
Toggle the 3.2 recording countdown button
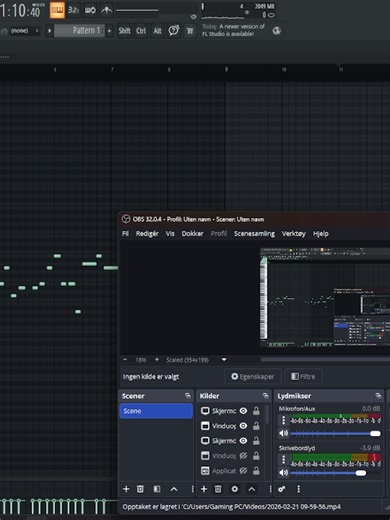[x=74, y=10]
